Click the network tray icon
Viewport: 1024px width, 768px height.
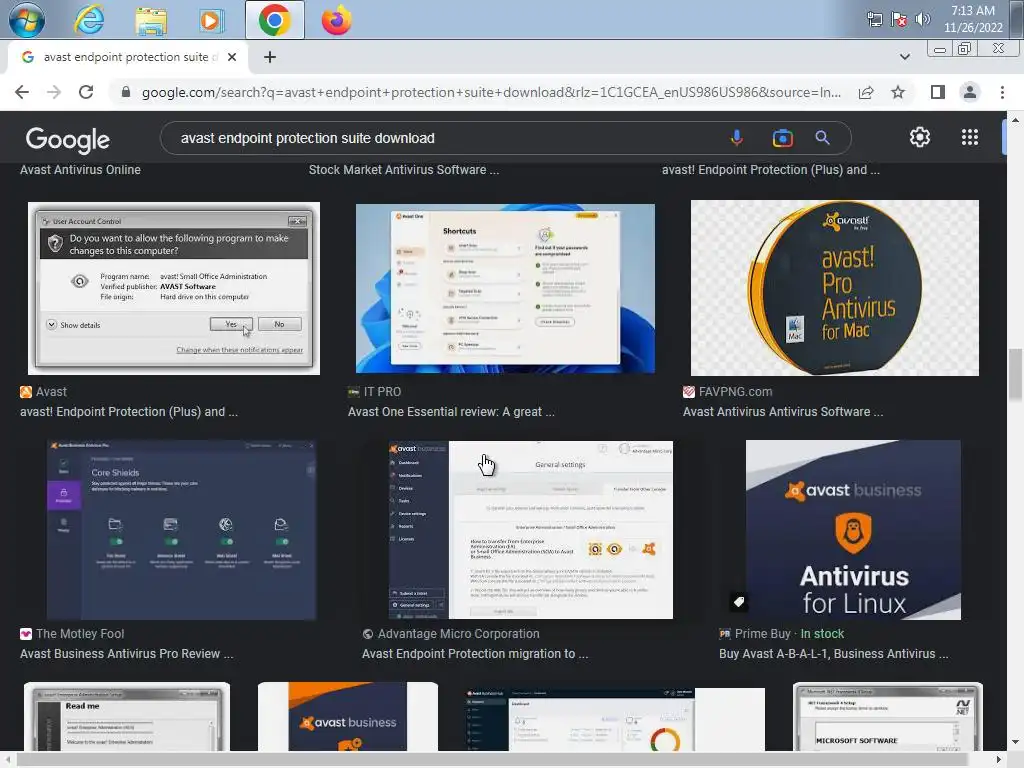(x=874, y=19)
